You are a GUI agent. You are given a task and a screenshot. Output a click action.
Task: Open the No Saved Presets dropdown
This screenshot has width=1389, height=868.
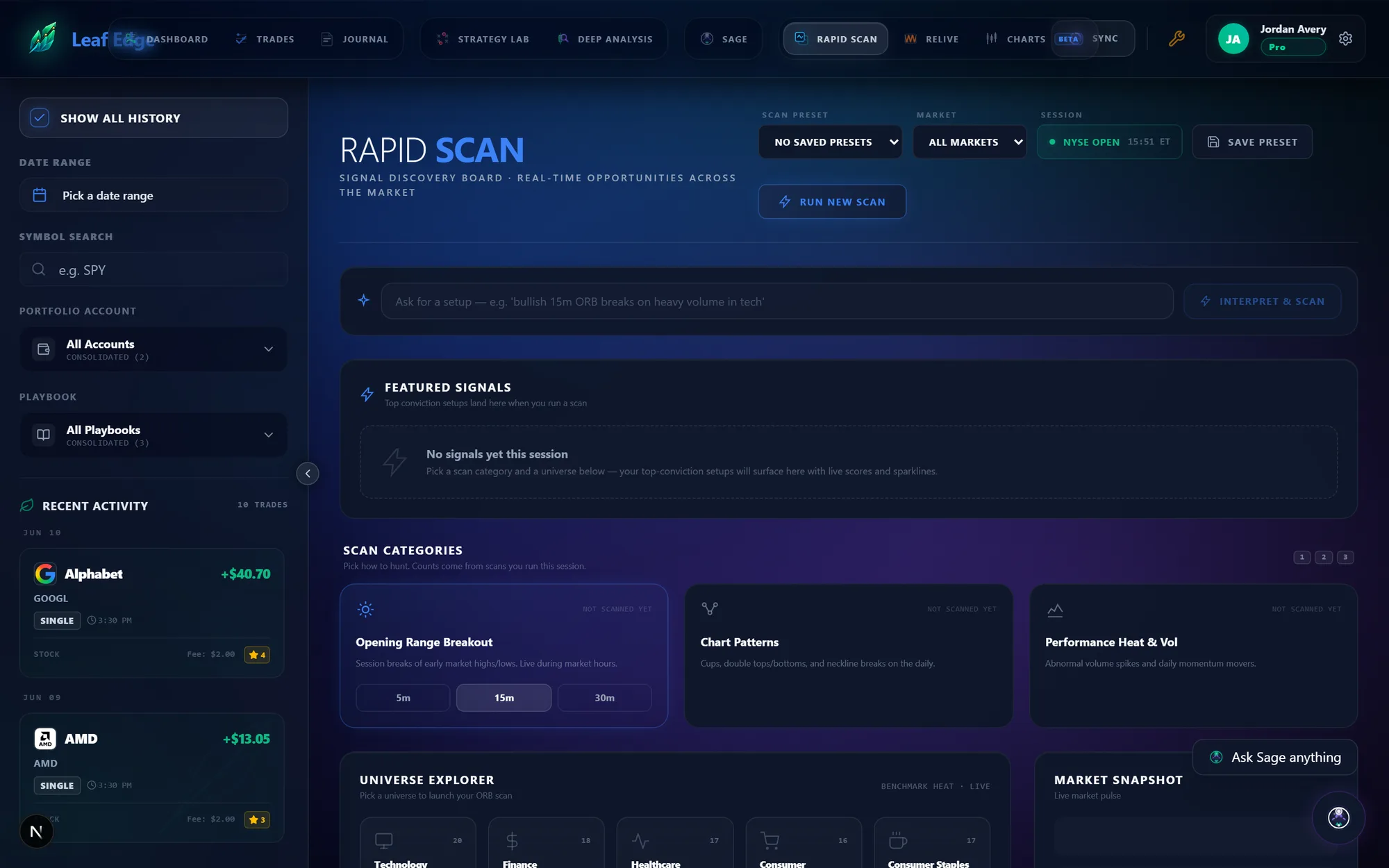pyautogui.click(x=830, y=142)
